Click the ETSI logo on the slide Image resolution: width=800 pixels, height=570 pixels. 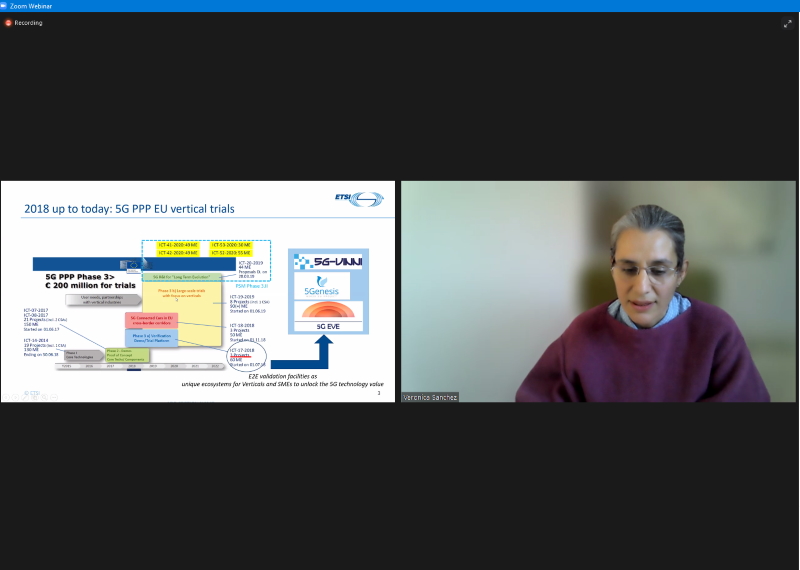click(358, 200)
